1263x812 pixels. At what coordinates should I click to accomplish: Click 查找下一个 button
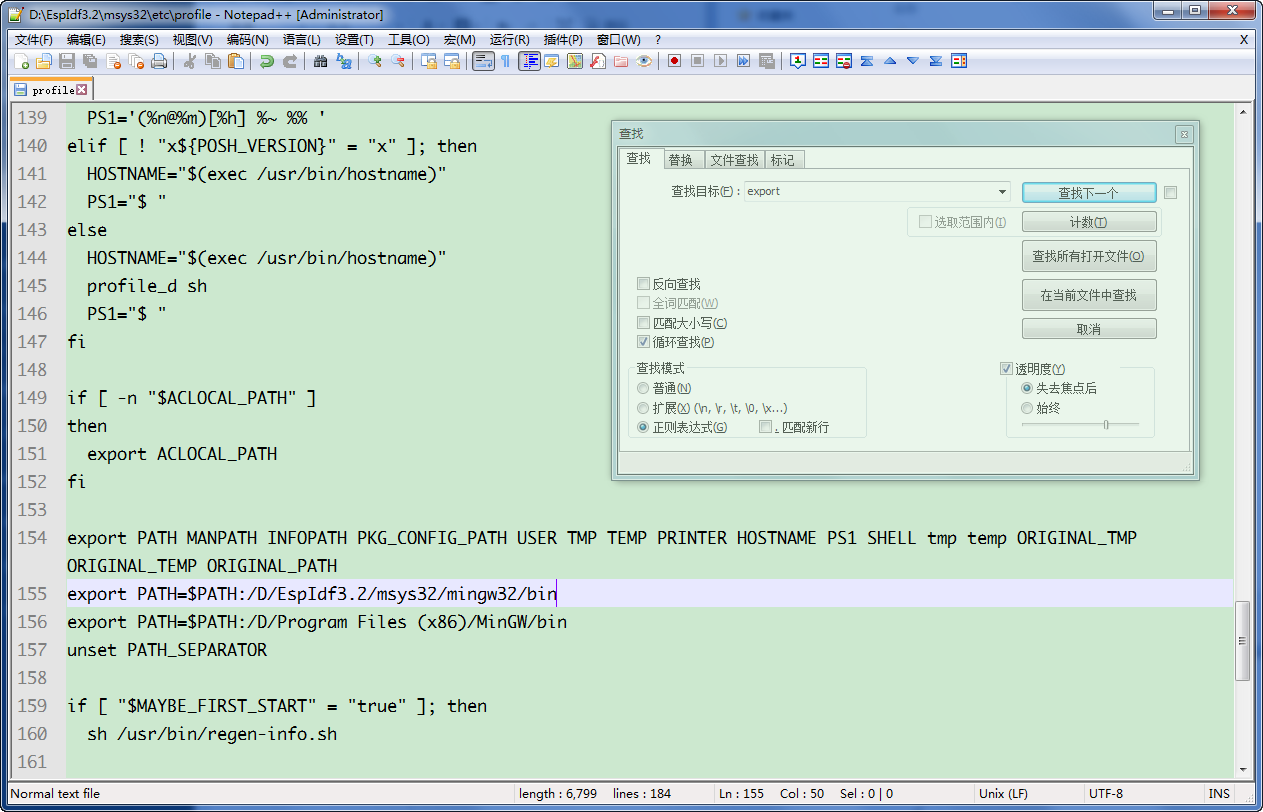[x=1089, y=192]
